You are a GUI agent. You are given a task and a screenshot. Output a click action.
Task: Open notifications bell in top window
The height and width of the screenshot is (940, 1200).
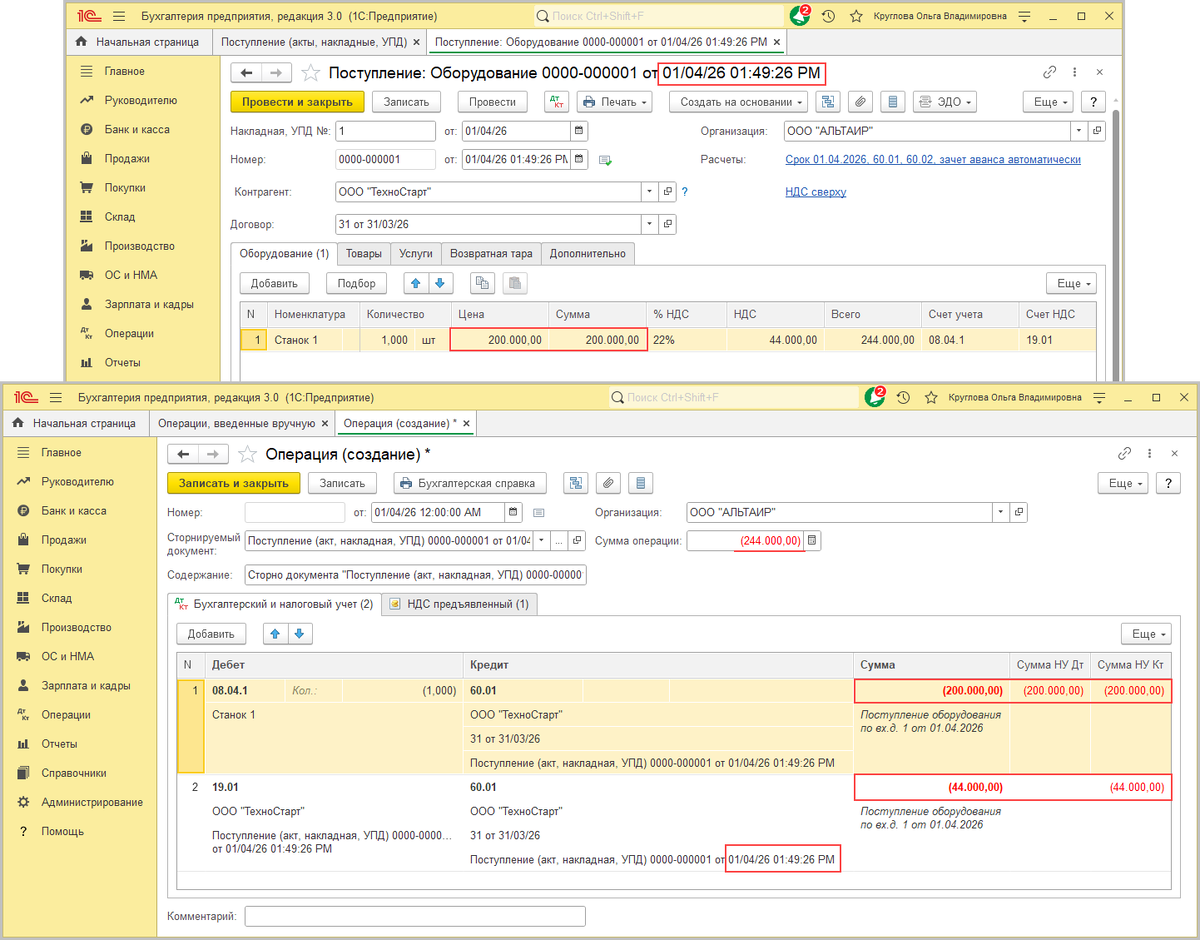click(799, 17)
